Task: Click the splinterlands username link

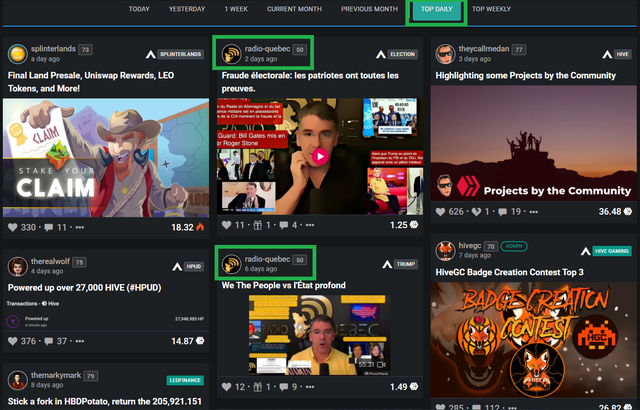Action: point(53,49)
